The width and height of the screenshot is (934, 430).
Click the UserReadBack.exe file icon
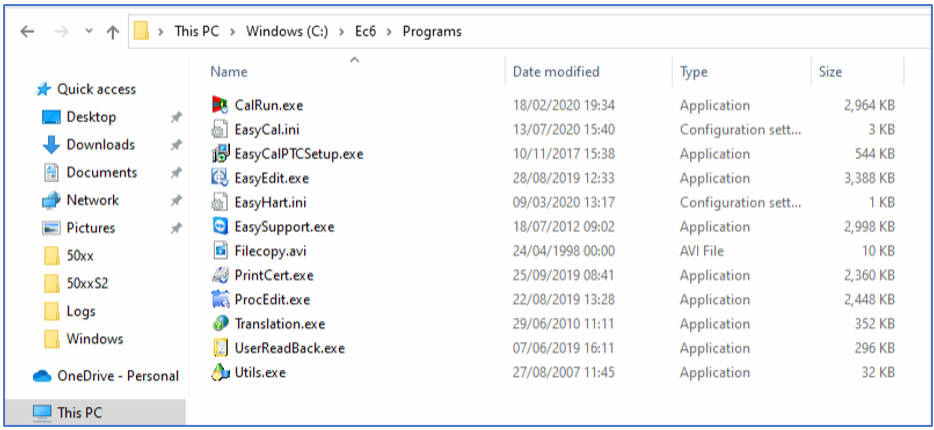[x=221, y=348]
